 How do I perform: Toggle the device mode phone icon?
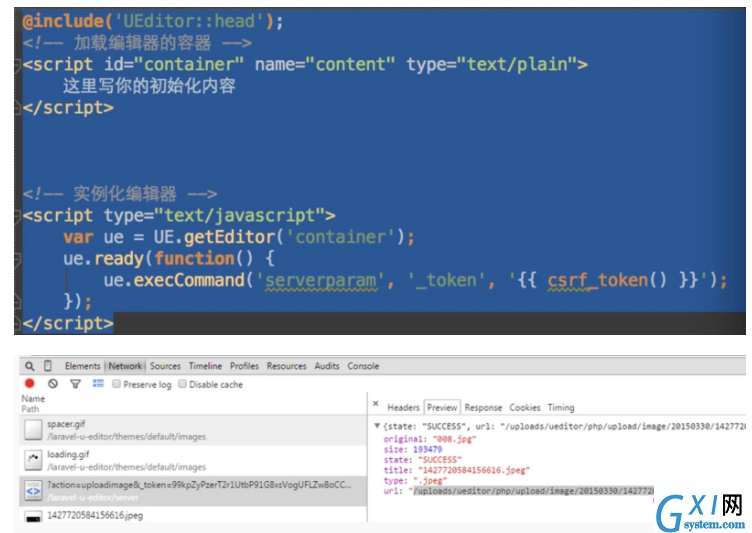[x=47, y=366]
